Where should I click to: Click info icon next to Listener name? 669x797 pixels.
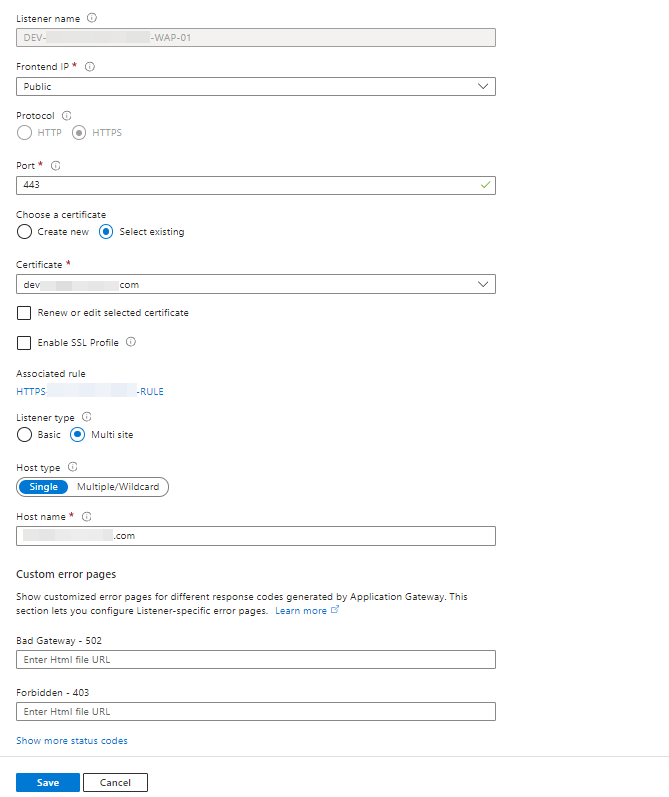click(x=93, y=18)
